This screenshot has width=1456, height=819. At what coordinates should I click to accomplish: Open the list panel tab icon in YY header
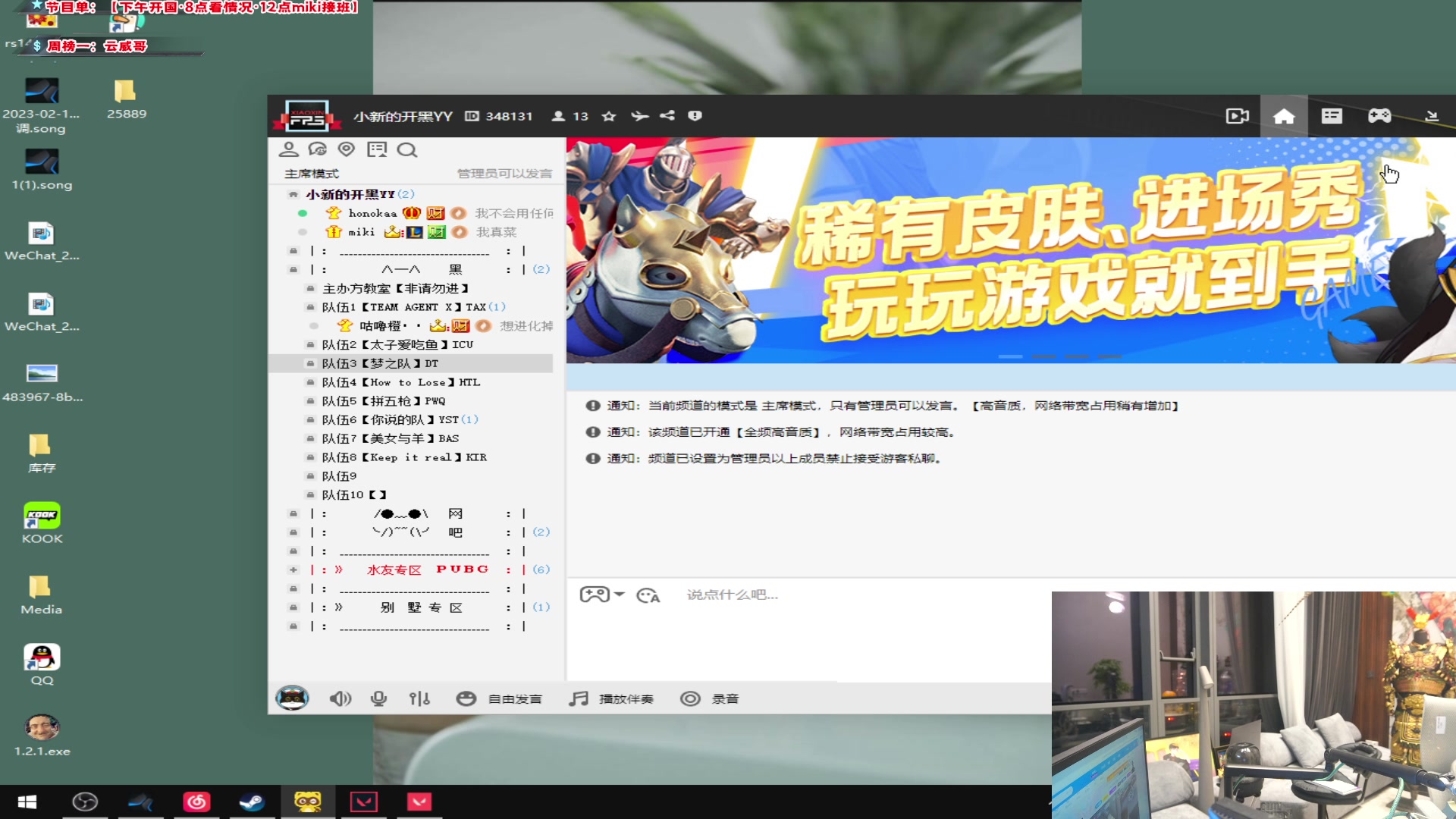point(1332,116)
